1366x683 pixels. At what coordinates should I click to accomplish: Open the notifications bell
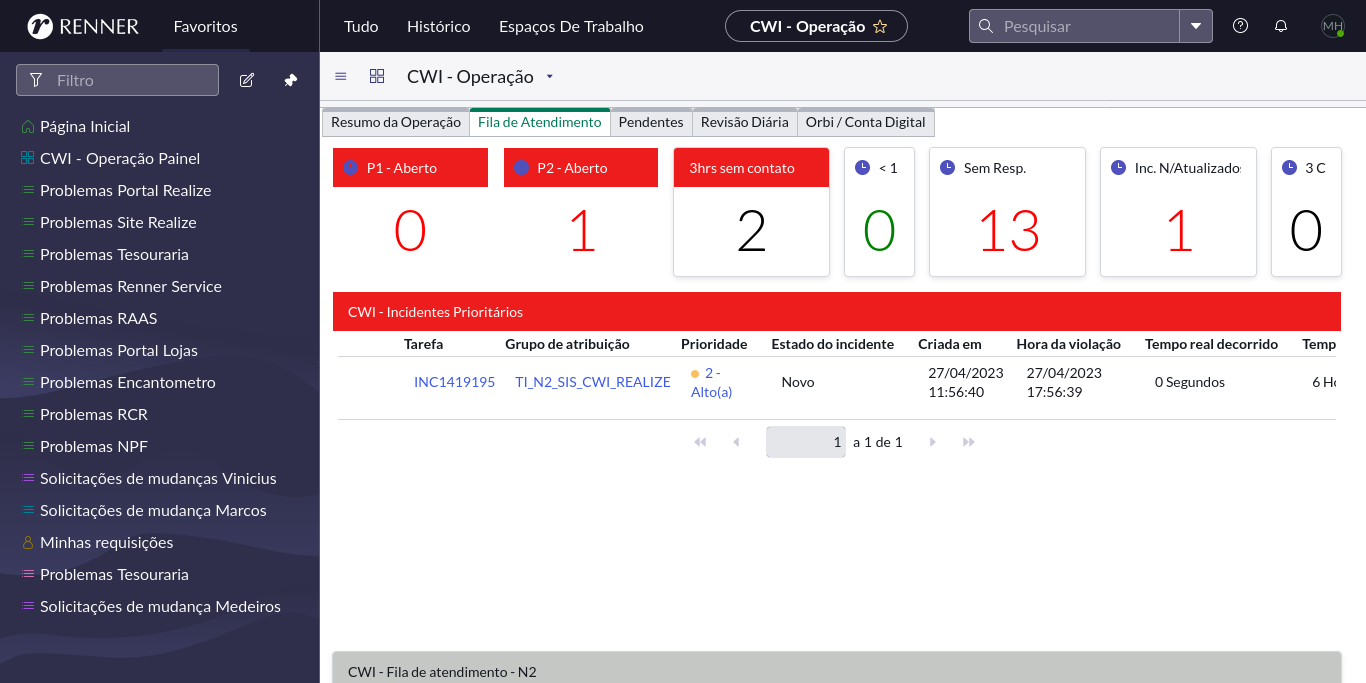coord(1281,26)
